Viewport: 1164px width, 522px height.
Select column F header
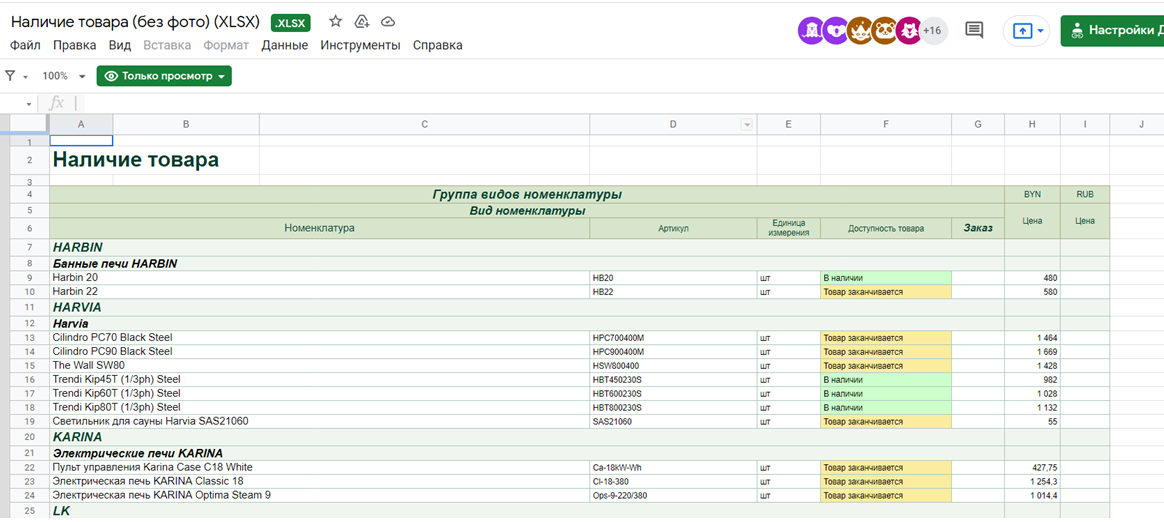(886, 125)
